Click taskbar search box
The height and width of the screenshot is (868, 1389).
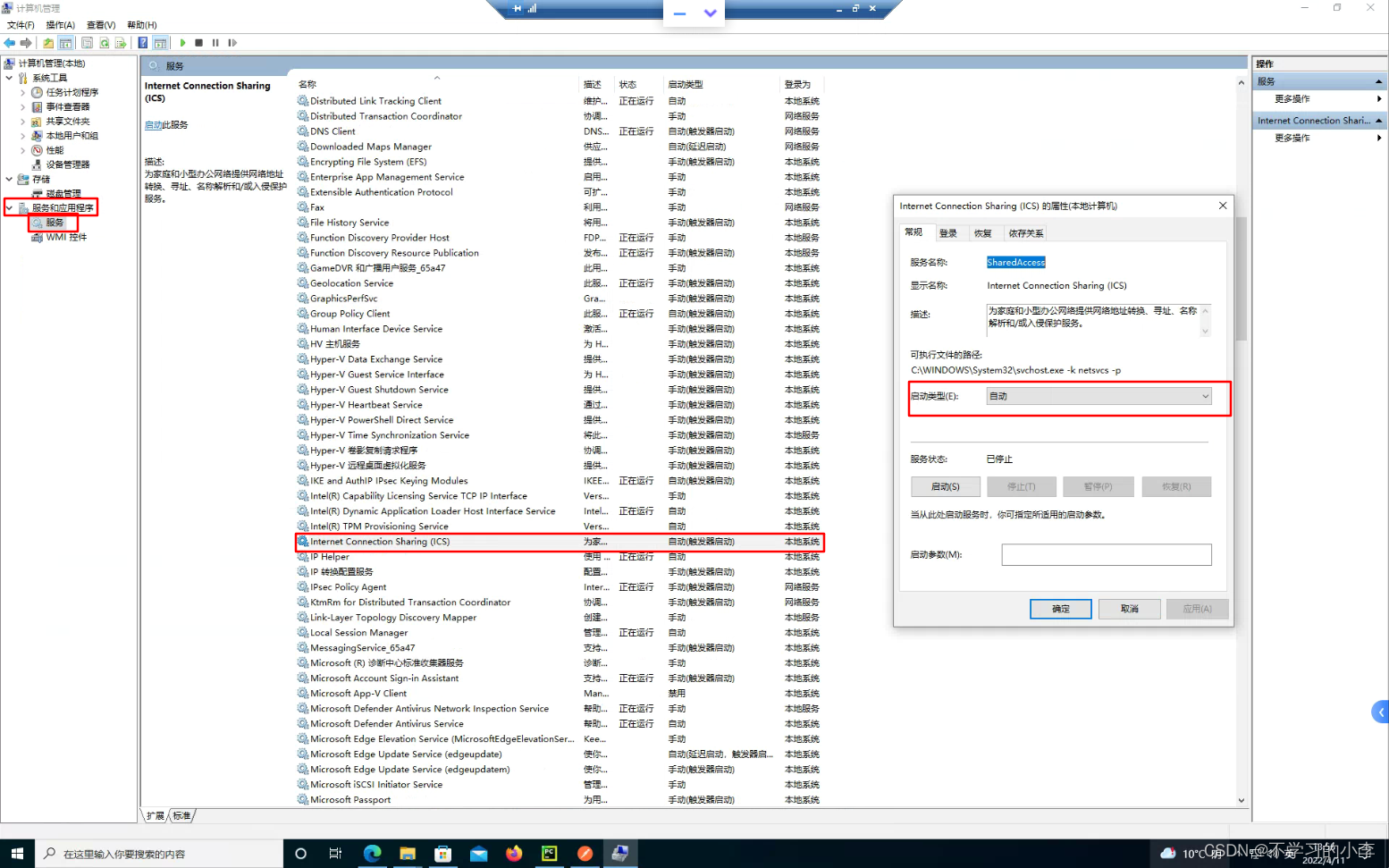[159, 854]
